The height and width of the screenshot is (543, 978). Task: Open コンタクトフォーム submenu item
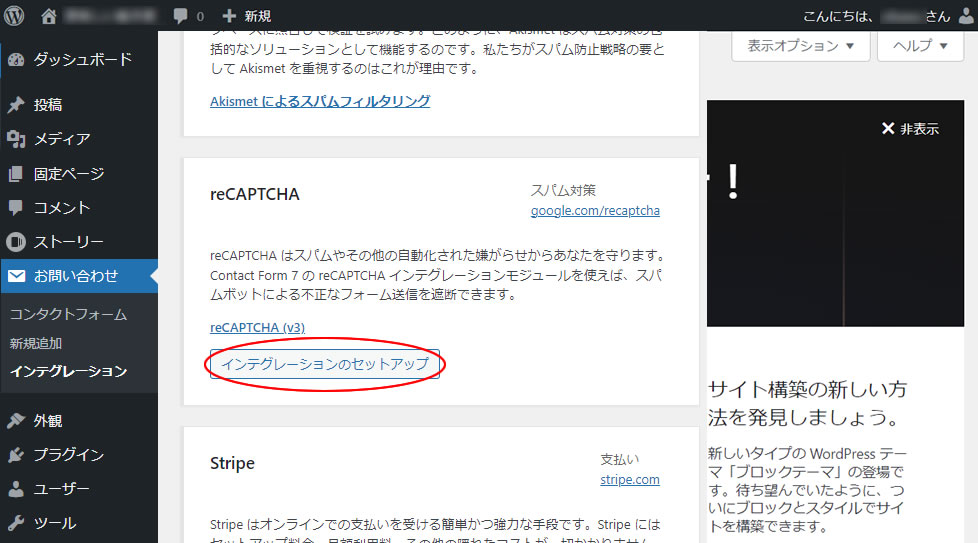[69, 314]
